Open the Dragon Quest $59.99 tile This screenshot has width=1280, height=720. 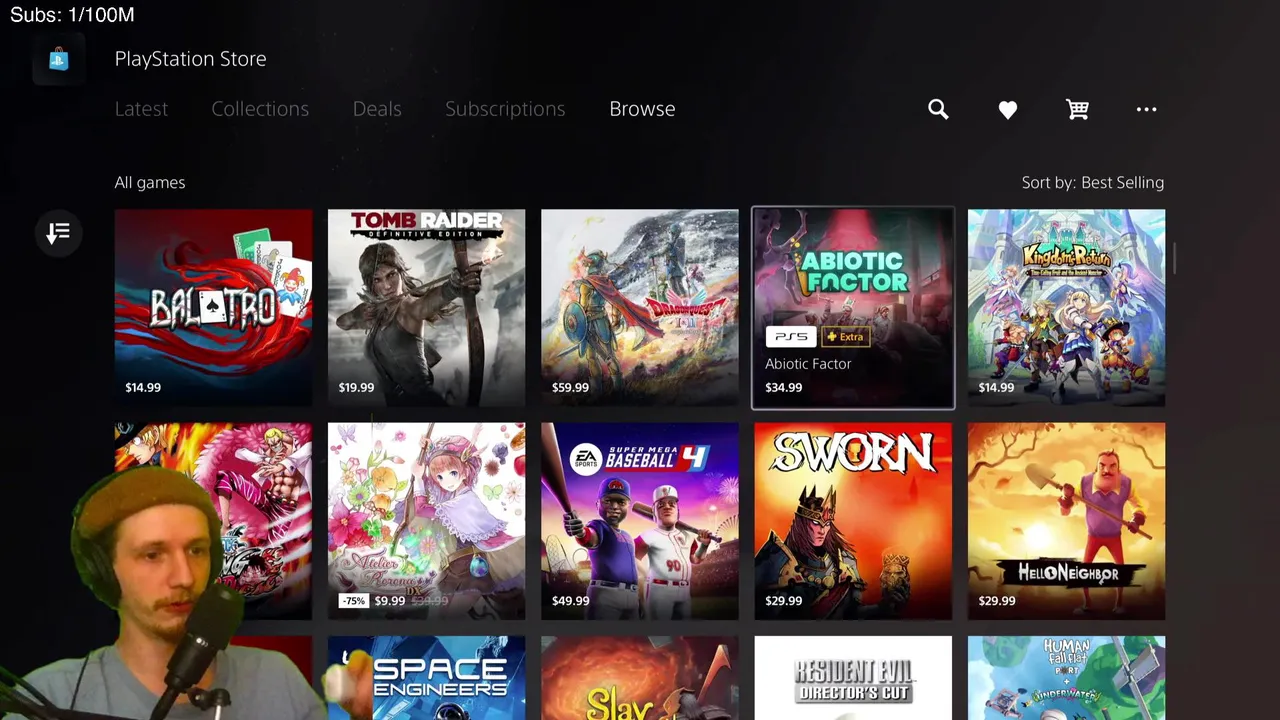[x=640, y=307]
